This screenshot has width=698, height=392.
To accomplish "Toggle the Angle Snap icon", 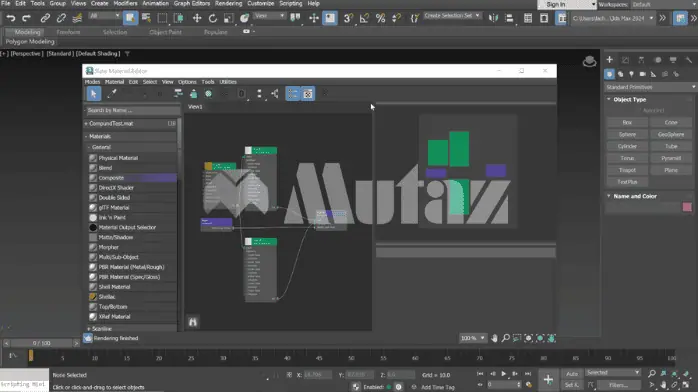I will [364, 18].
